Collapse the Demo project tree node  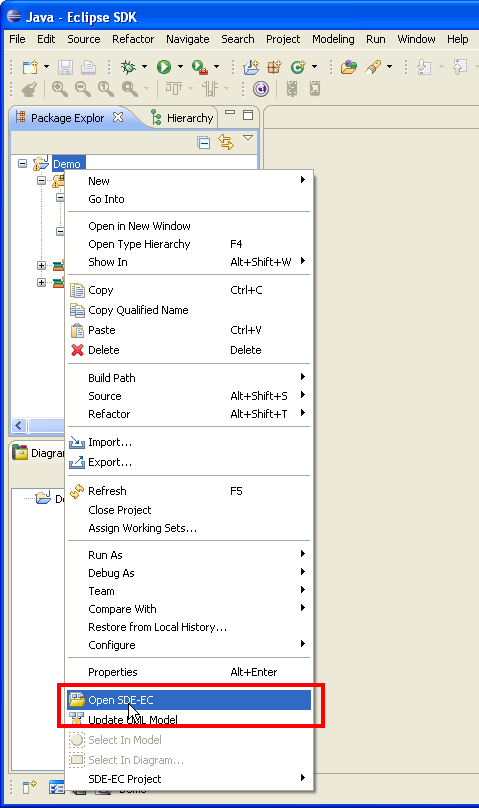pos(22,163)
